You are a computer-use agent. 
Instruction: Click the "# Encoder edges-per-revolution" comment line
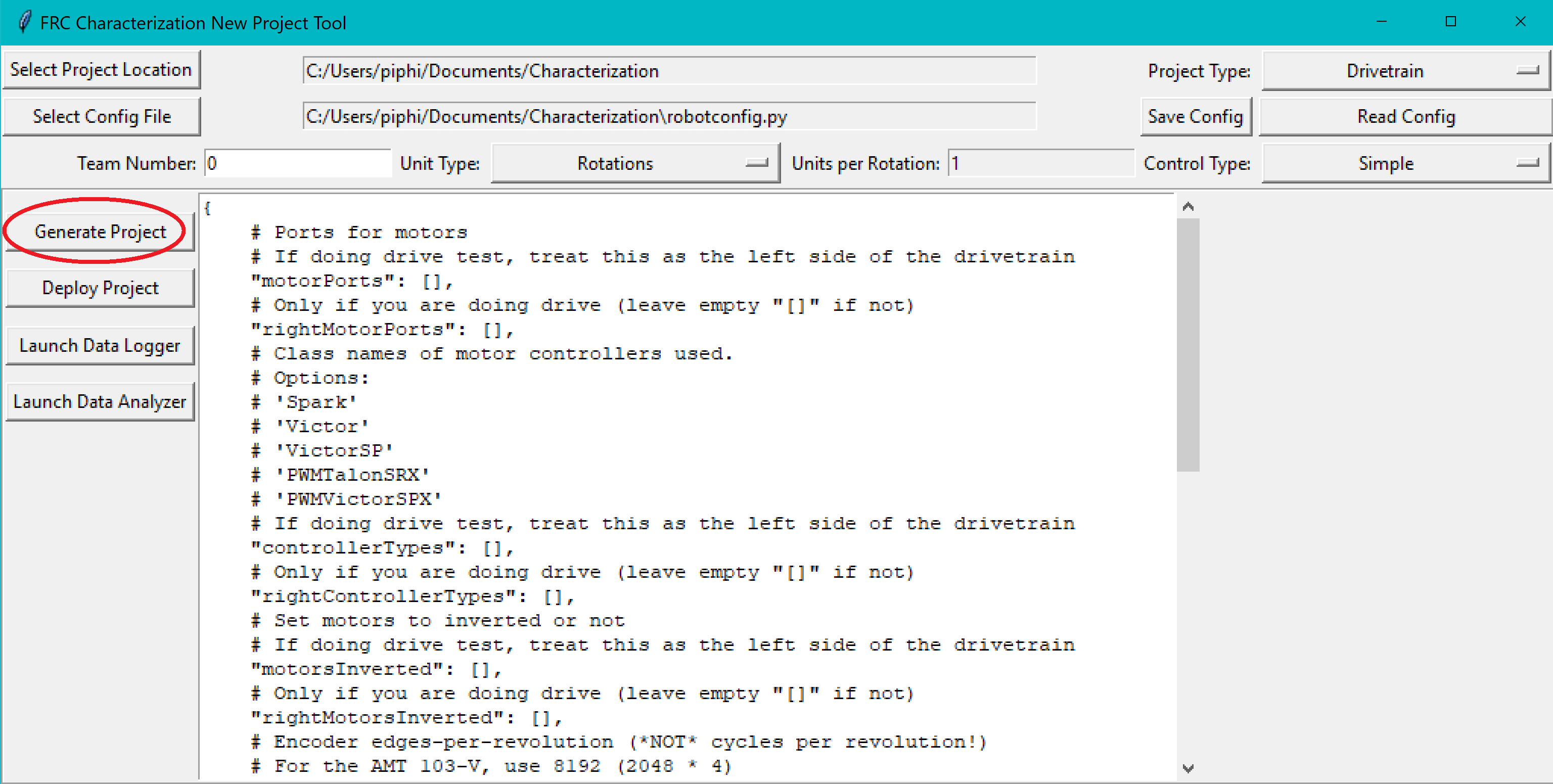pos(619,742)
